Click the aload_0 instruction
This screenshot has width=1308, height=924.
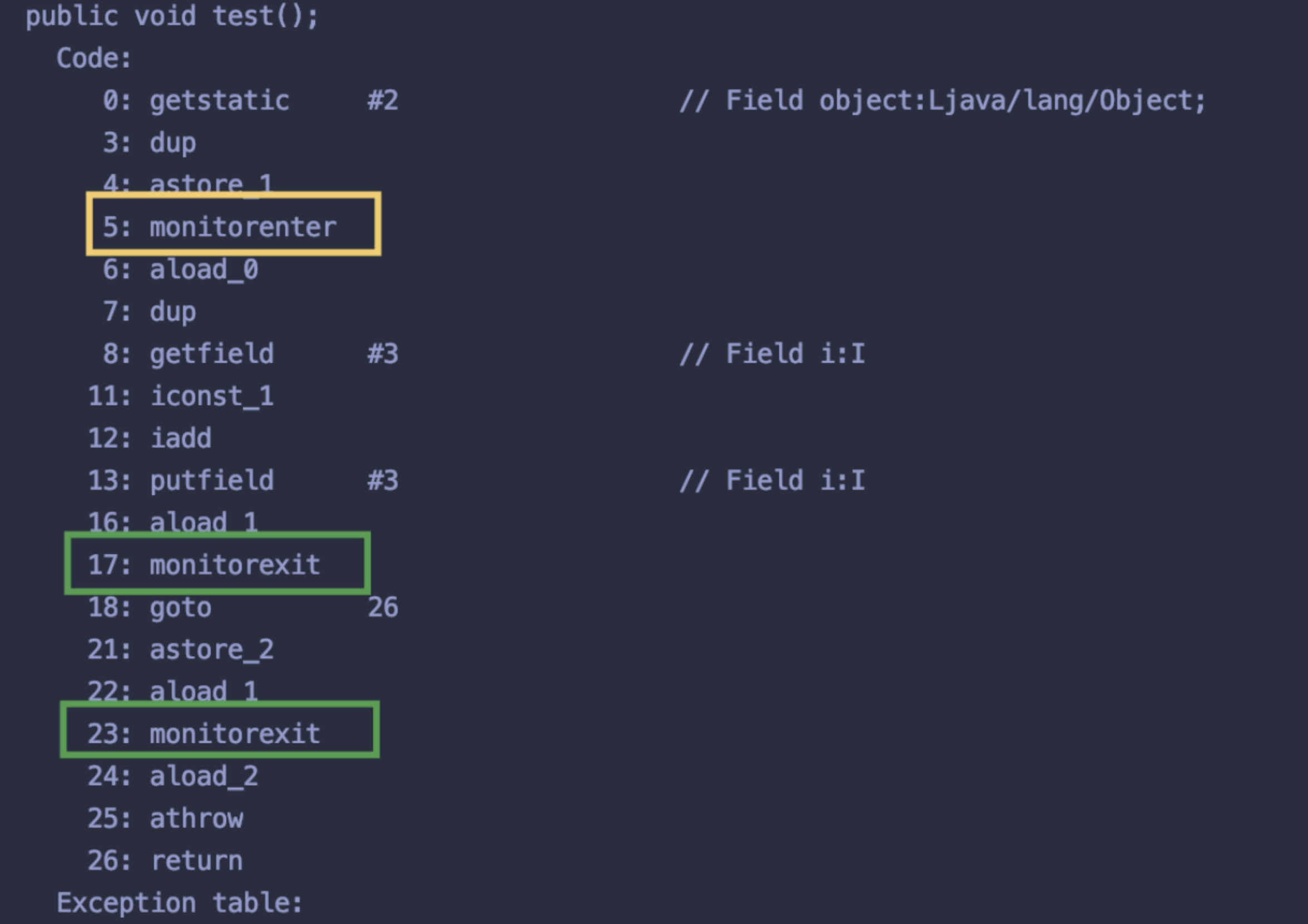coord(204,270)
